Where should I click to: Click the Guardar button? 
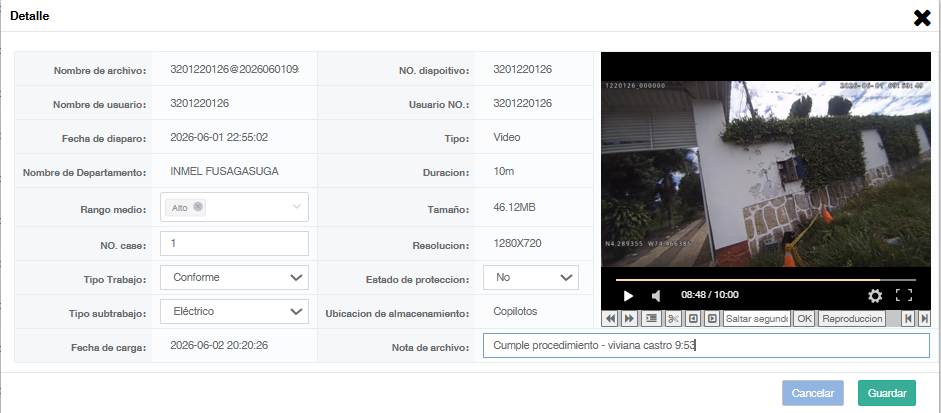pos(887,393)
